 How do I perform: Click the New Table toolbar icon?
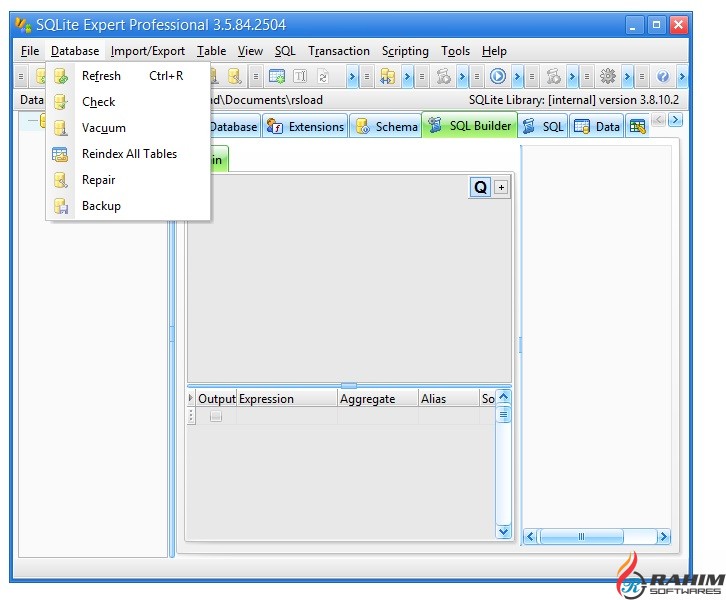click(x=277, y=76)
